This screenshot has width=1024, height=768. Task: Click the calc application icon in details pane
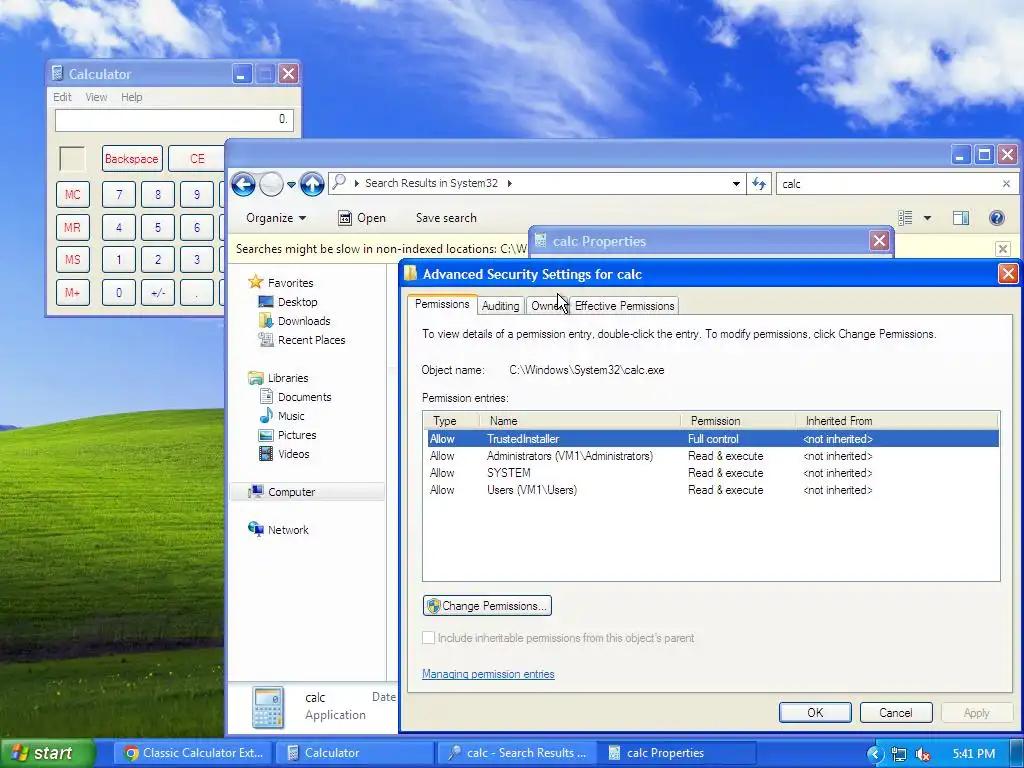[x=268, y=707]
